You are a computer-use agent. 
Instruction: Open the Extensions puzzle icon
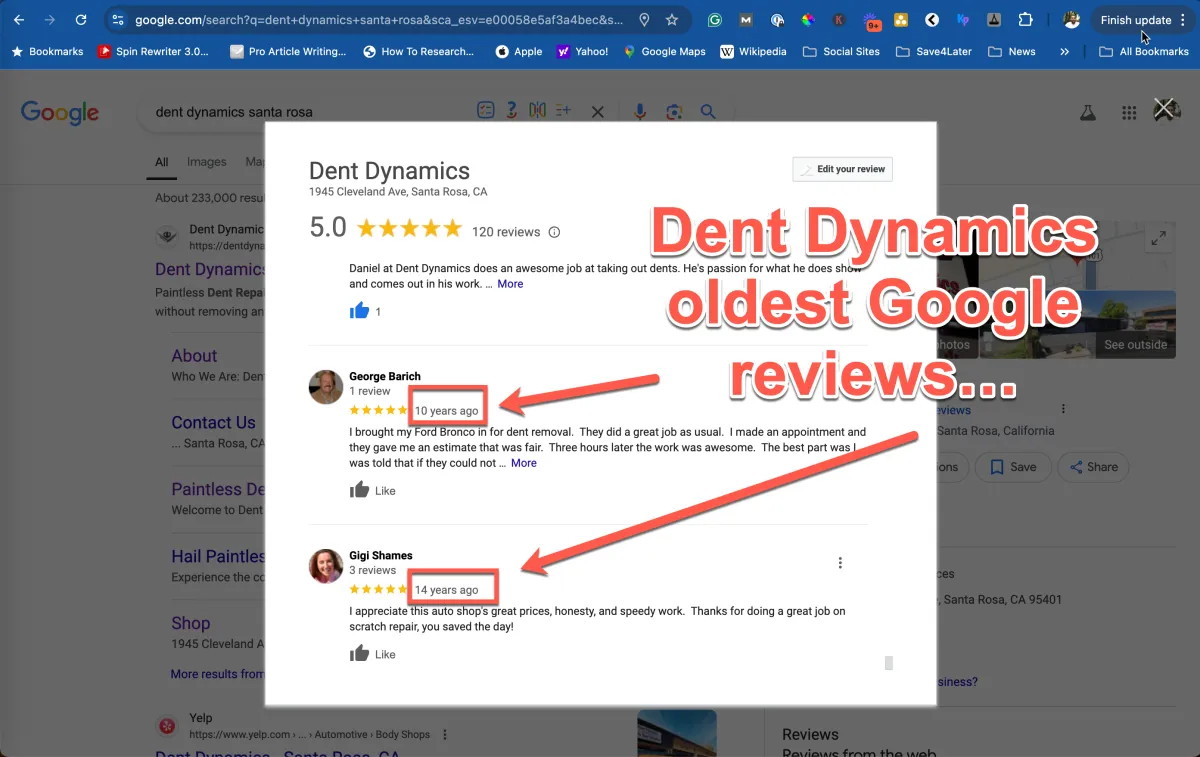[x=1025, y=20]
